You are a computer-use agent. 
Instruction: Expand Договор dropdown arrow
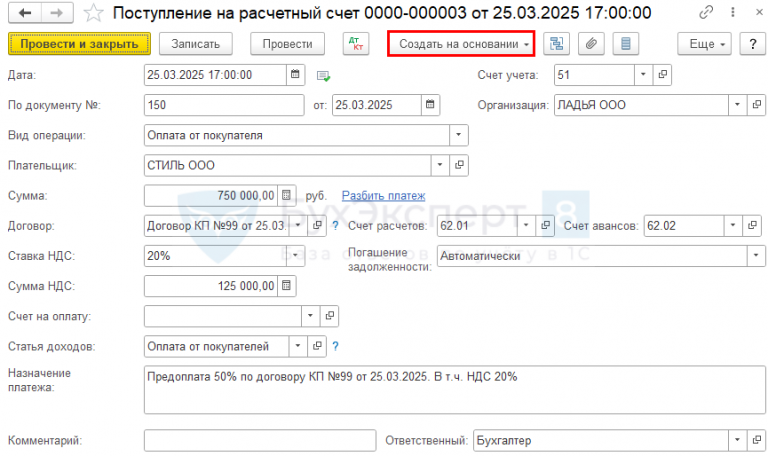[x=298, y=225]
